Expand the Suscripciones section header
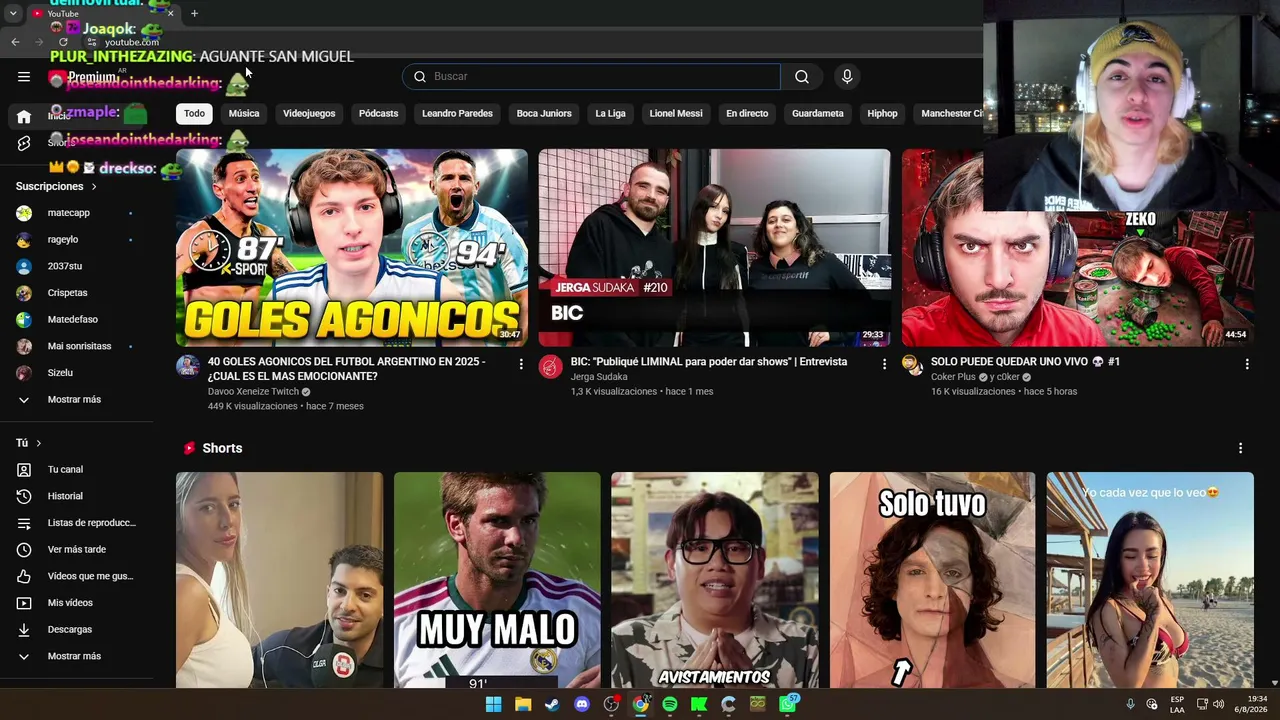The image size is (1280, 720). point(56,187)
